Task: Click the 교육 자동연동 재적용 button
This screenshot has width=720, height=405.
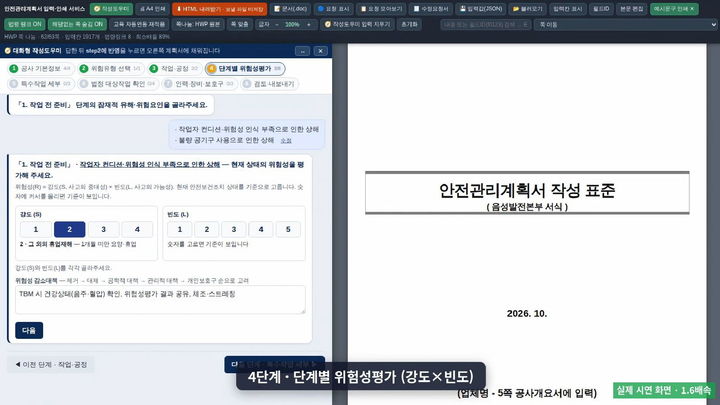Action: pyautogui.click(x=139, y=24)
